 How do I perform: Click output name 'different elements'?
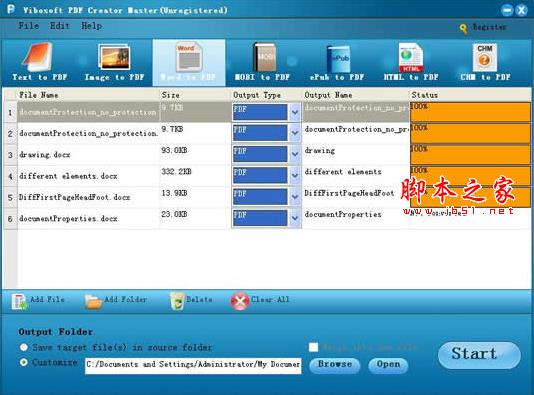[x=343, y=172]
